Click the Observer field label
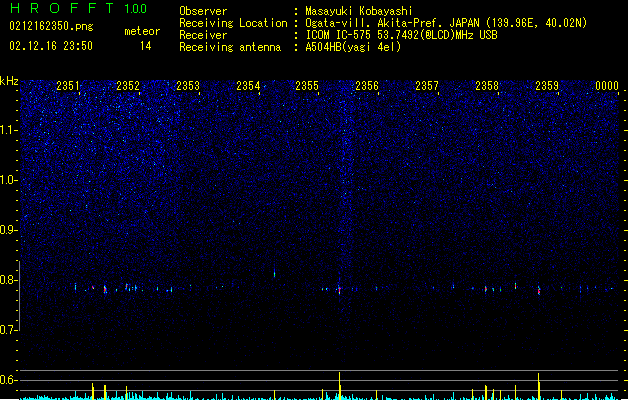 [203, 11]
